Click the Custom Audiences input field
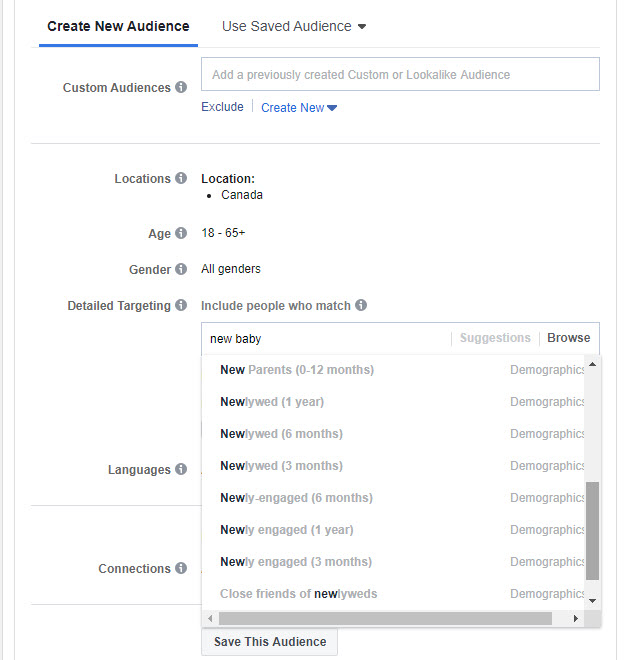Viewport: 625px width, 660px height. tap(400, 75)
